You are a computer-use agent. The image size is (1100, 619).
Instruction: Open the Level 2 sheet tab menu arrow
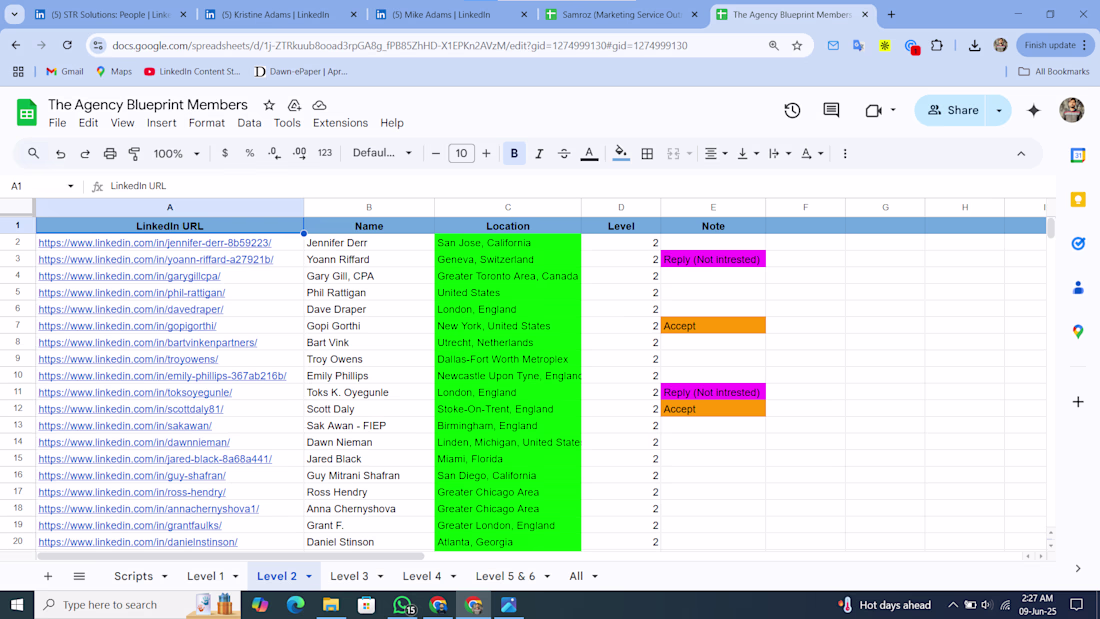click(309, 576)
